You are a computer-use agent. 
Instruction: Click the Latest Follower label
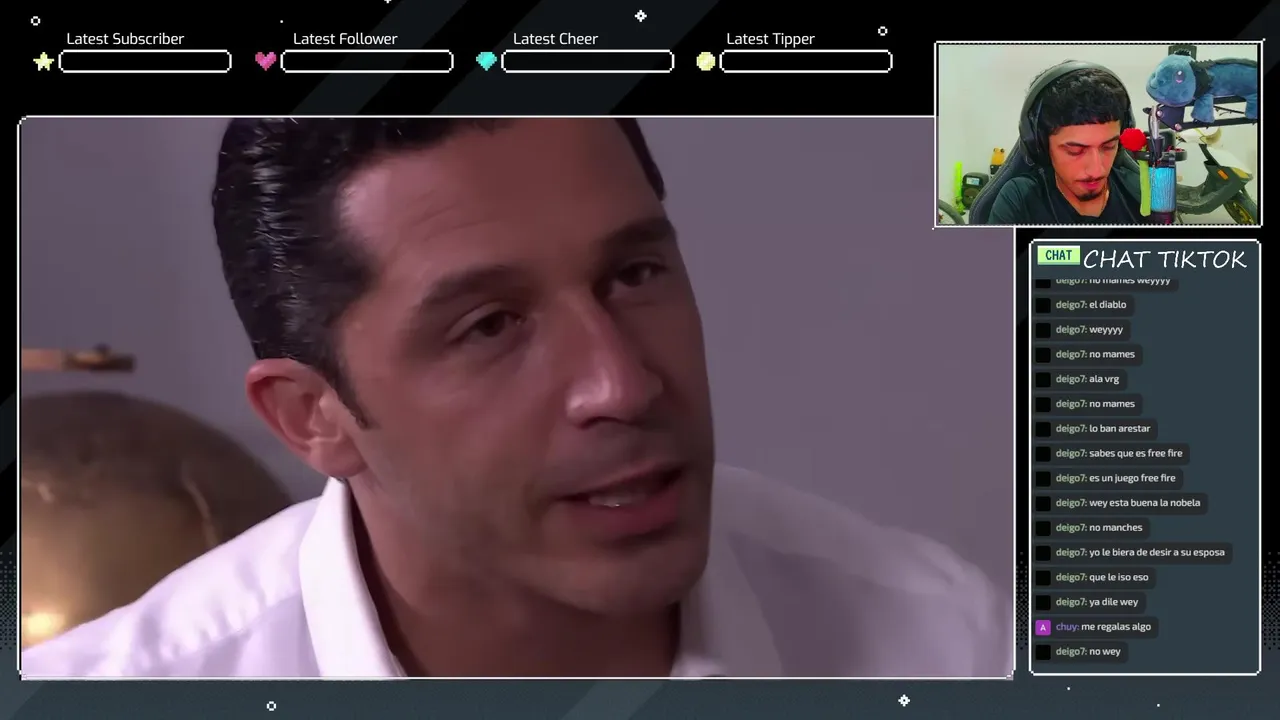345,39
